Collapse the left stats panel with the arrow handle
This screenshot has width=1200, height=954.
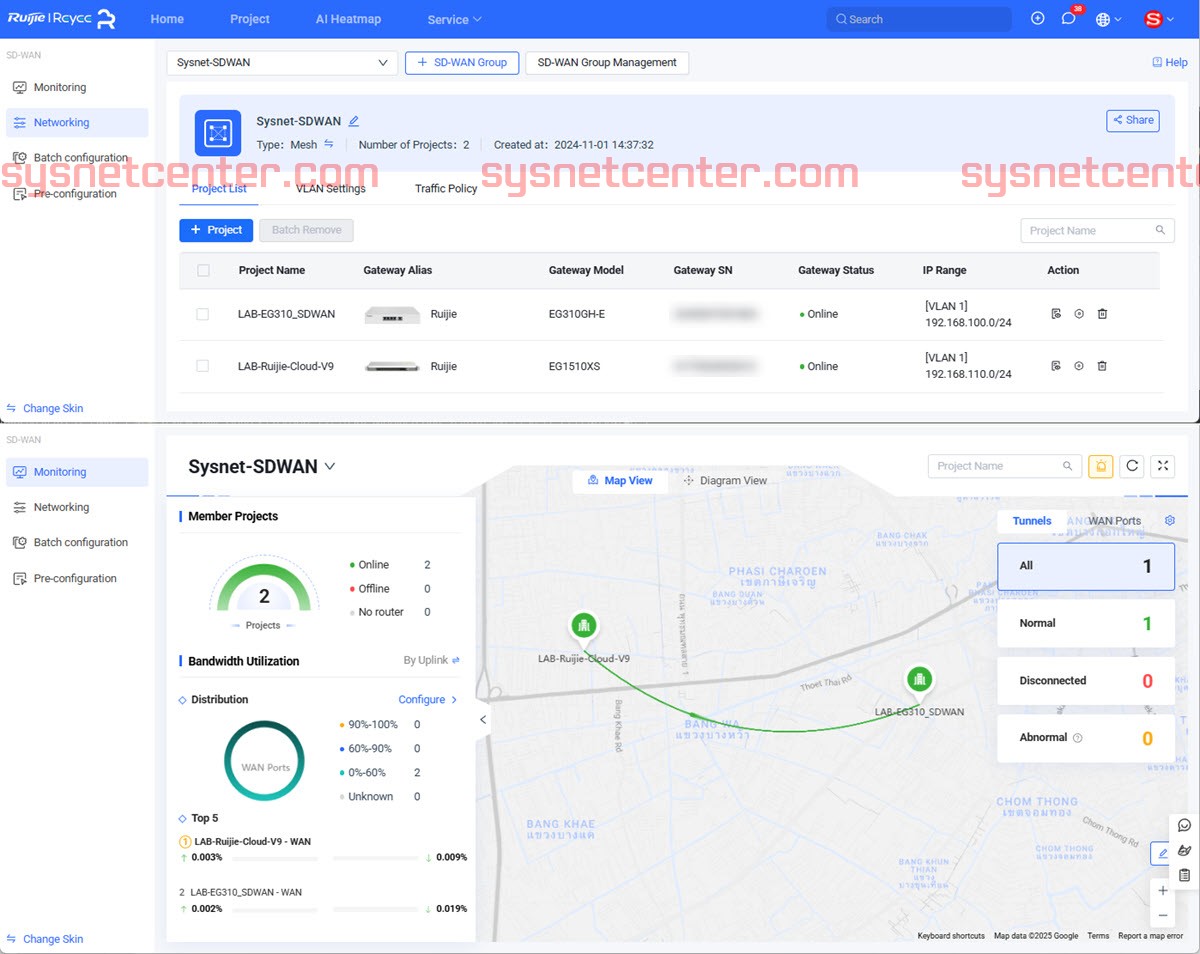[483, 719]
